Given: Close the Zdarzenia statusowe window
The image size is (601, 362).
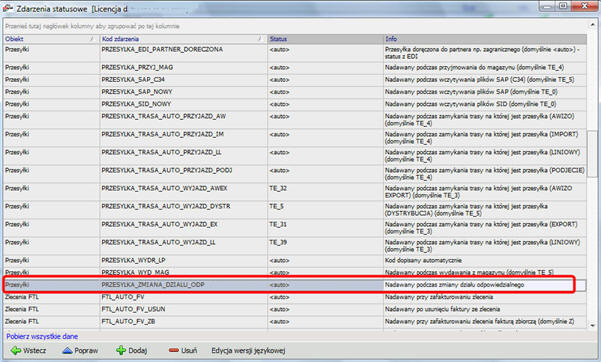Looking at the screenshot, I should click(585, 6).
